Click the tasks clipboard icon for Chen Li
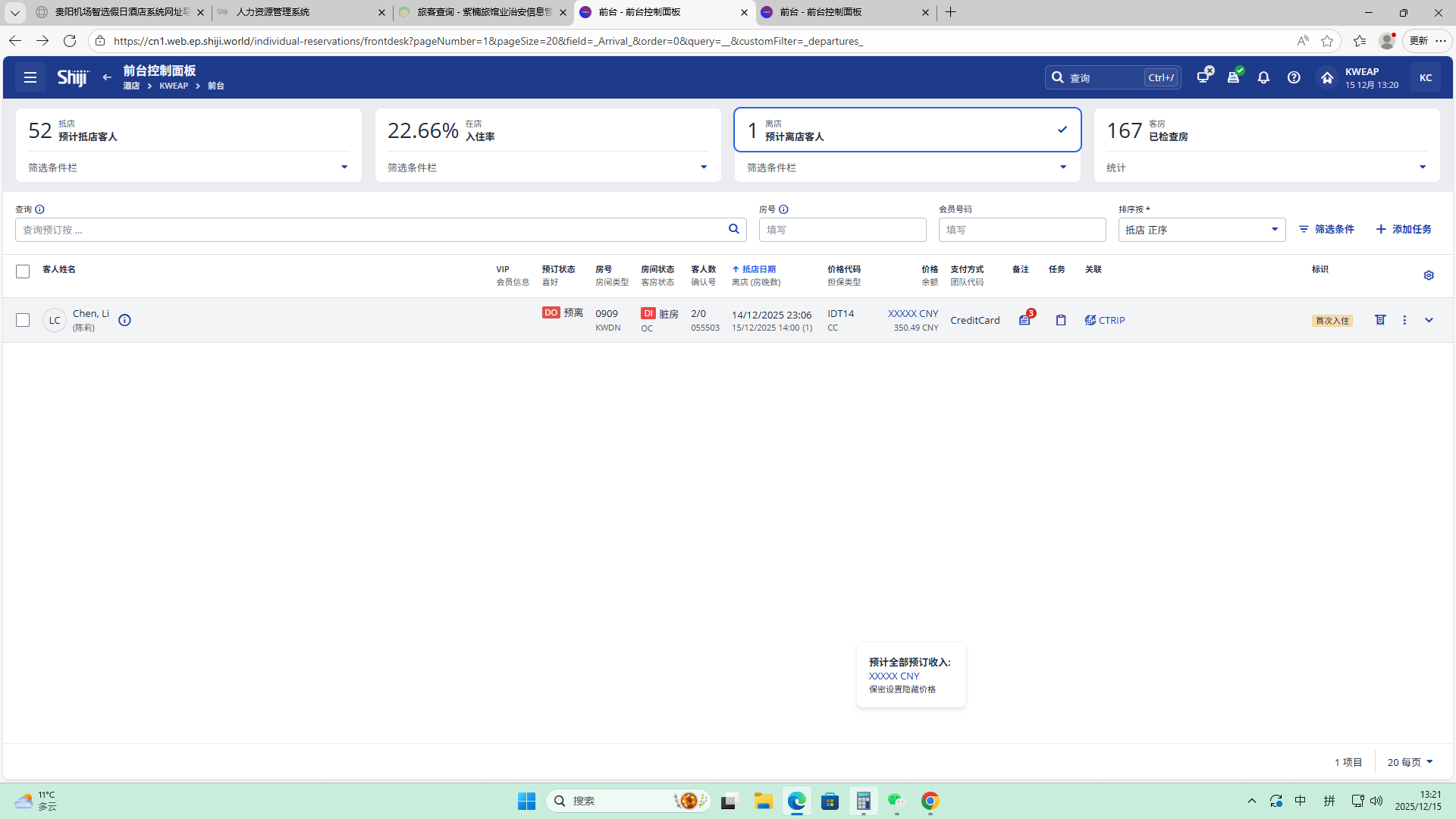This screenshot has height=819, width=1456. click(x=1061, y=320)
